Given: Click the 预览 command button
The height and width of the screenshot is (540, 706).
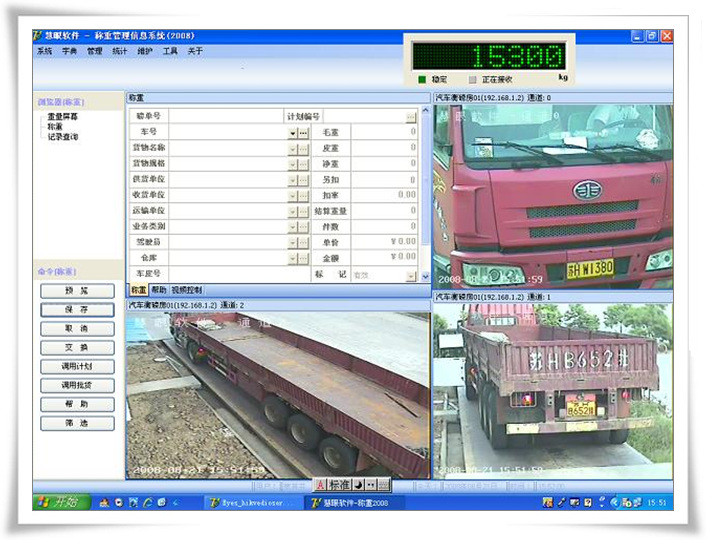Looking at the screenshot, I should tap(77, 291).
